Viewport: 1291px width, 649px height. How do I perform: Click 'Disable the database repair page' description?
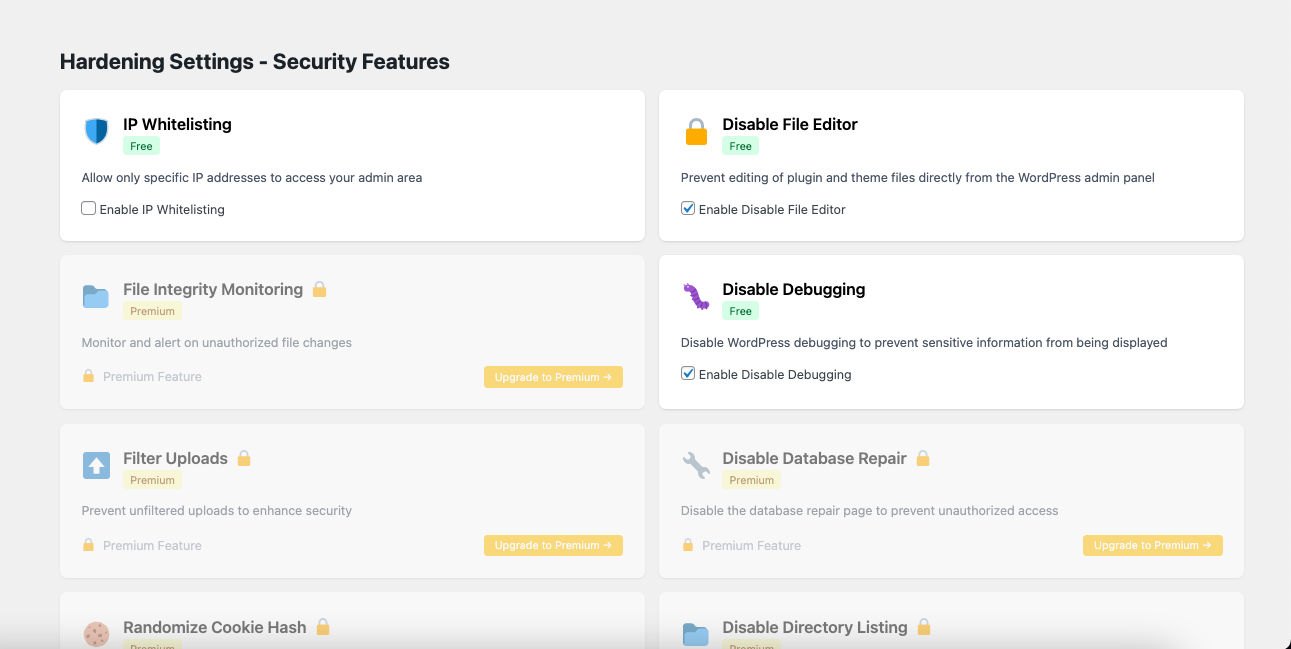(869, 510)
